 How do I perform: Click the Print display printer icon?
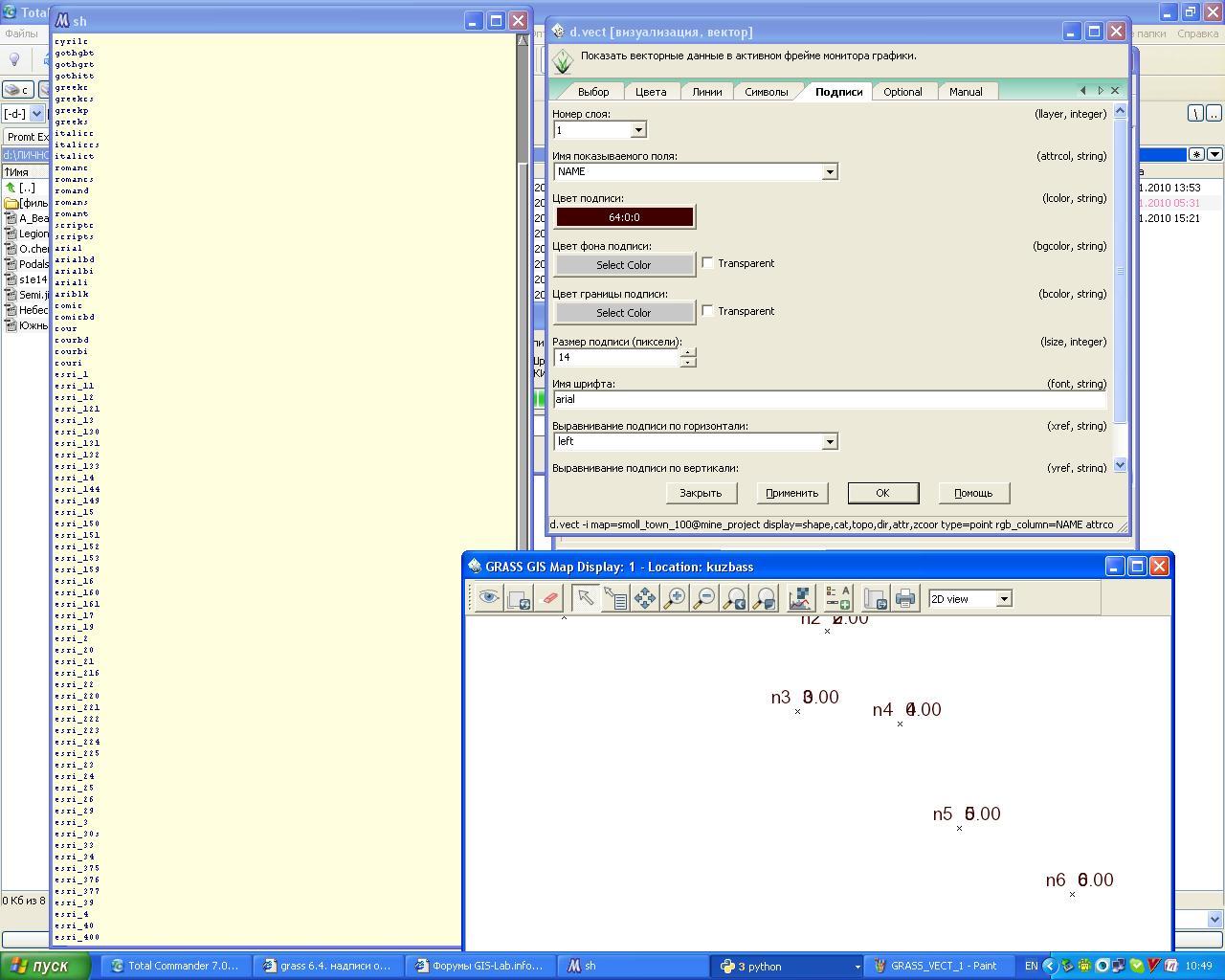pyautogui.click(x=905, y=598)
